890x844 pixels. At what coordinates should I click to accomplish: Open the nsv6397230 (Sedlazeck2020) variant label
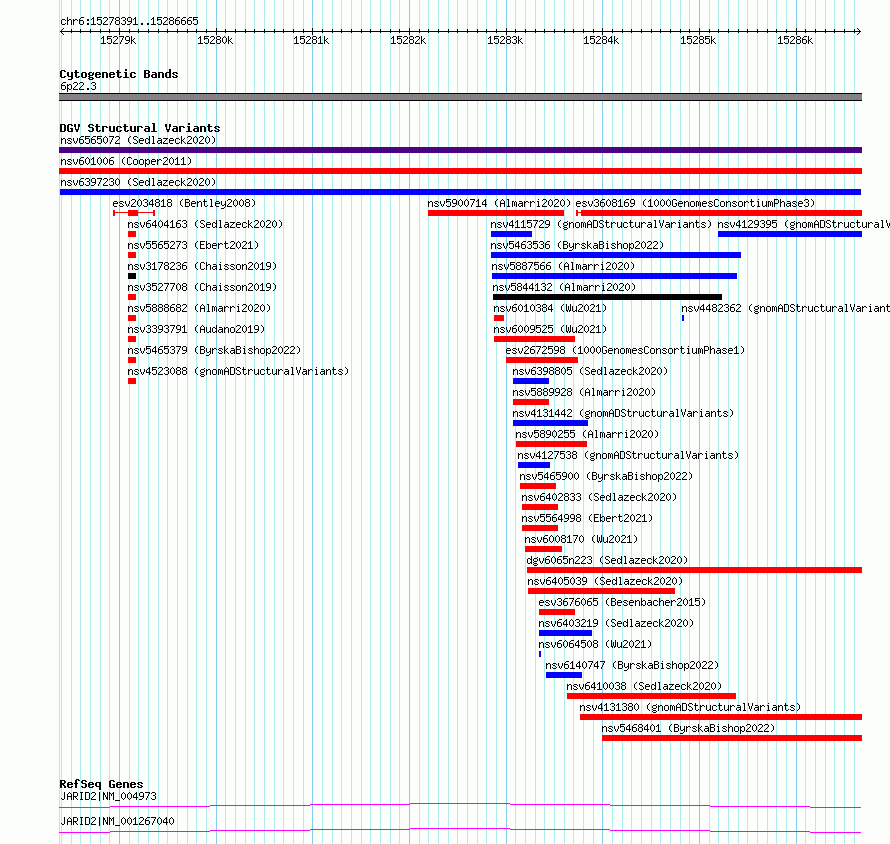(x=138, y=182)
